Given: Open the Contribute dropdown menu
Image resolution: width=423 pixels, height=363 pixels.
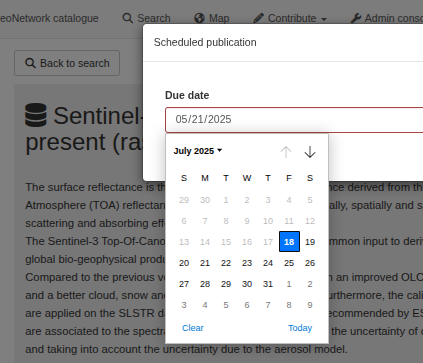Looking at the screenshot, I should click(x=290, y=18).
